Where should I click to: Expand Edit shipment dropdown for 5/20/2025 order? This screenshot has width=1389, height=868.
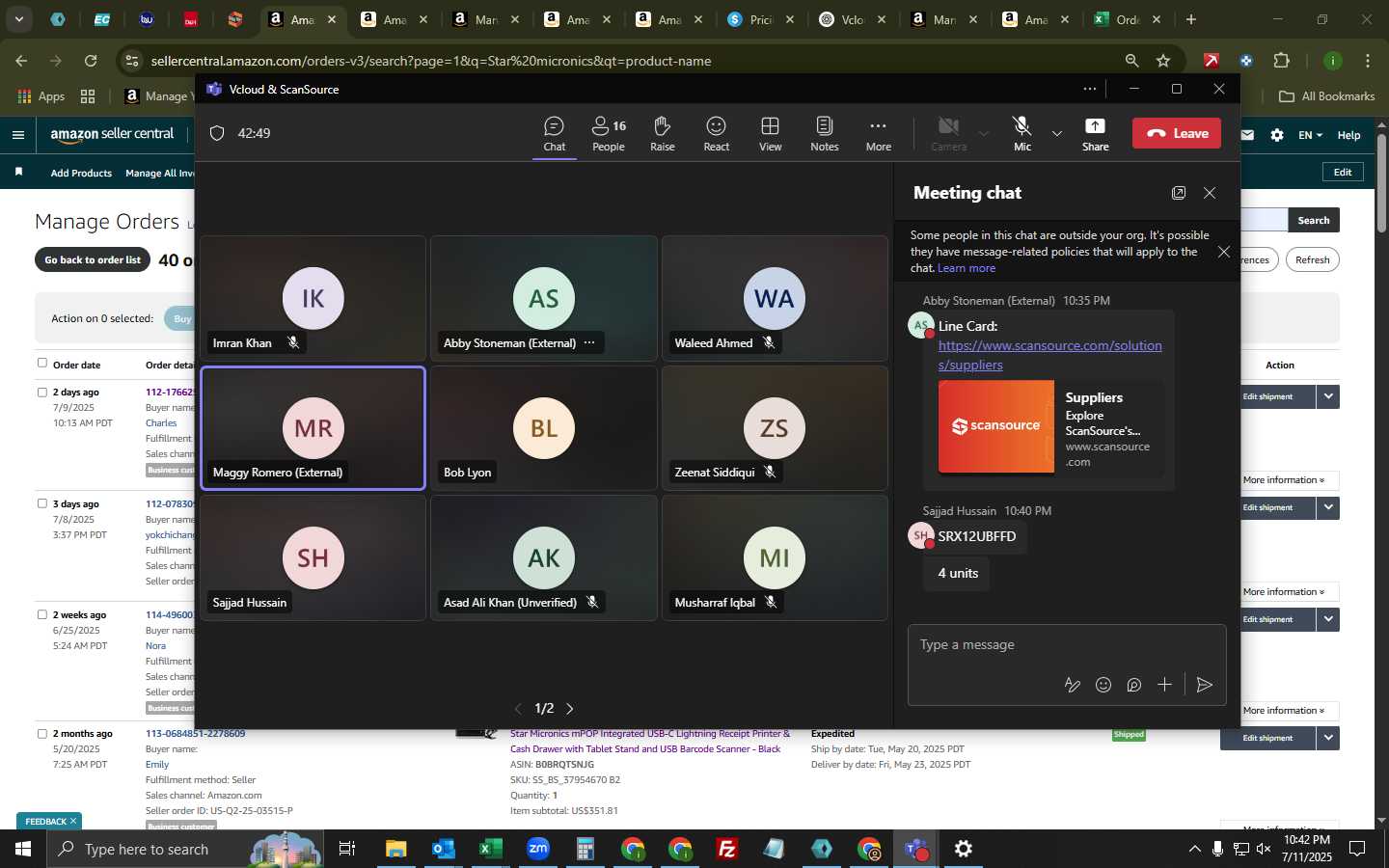tap(1328, 738)
